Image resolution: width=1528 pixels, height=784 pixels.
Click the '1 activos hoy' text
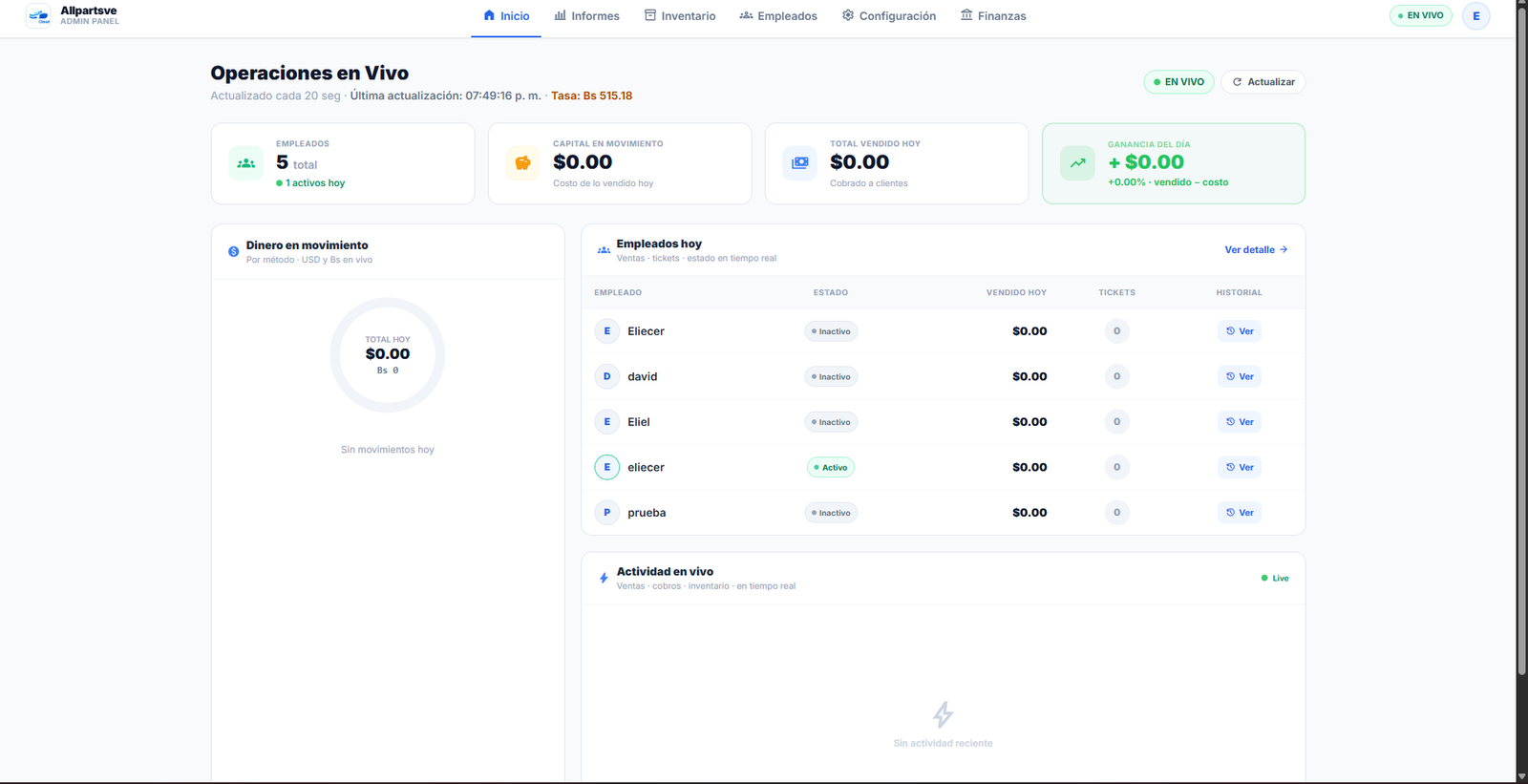314,183
